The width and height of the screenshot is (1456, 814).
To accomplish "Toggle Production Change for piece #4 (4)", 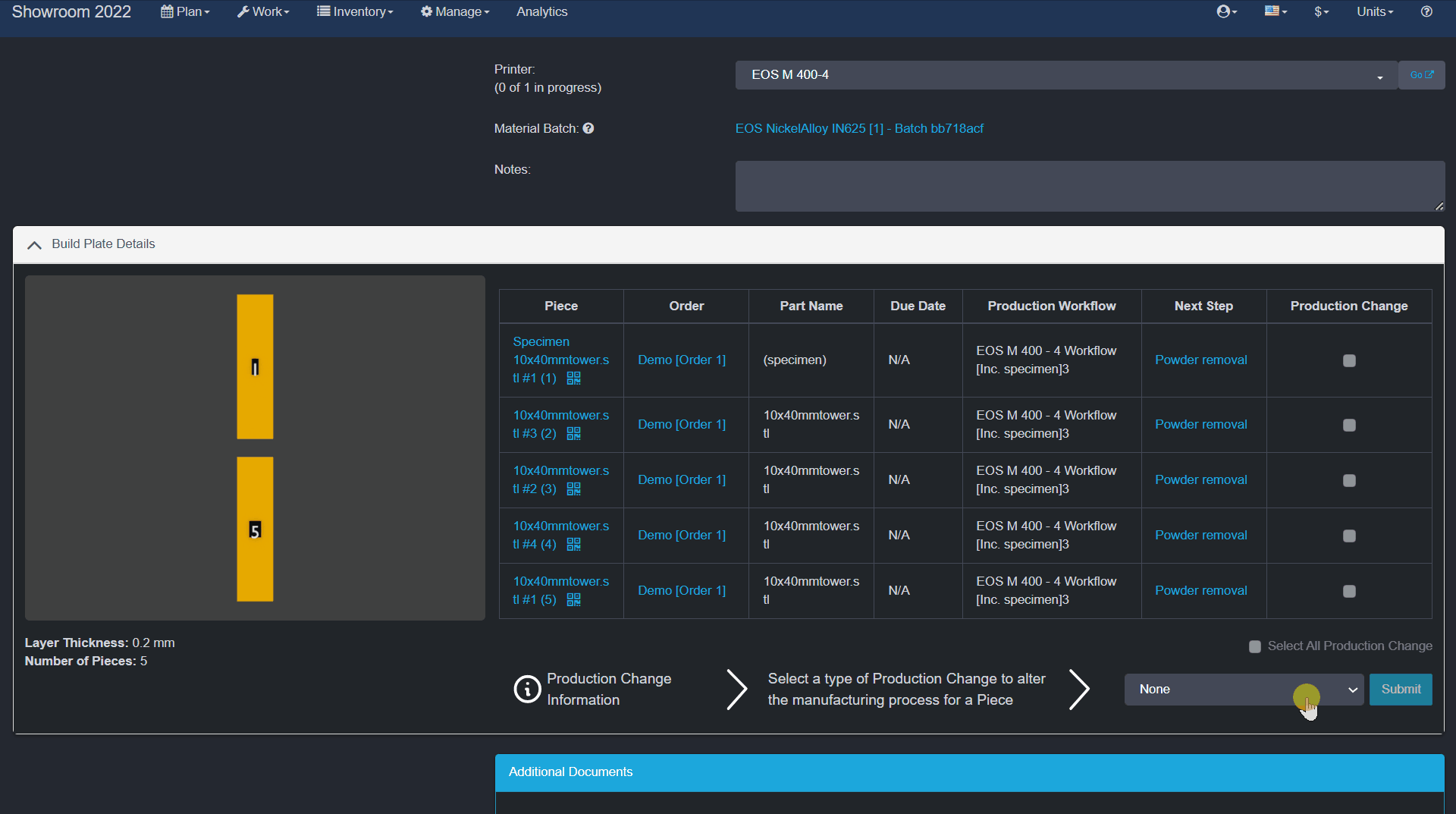I will point(1349,536).
